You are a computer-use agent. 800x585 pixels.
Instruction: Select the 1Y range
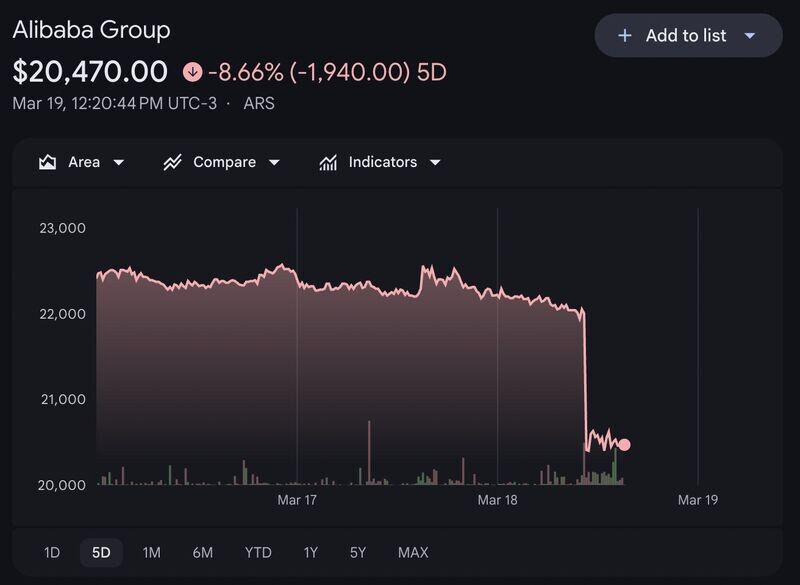click(x=310, y=552)
